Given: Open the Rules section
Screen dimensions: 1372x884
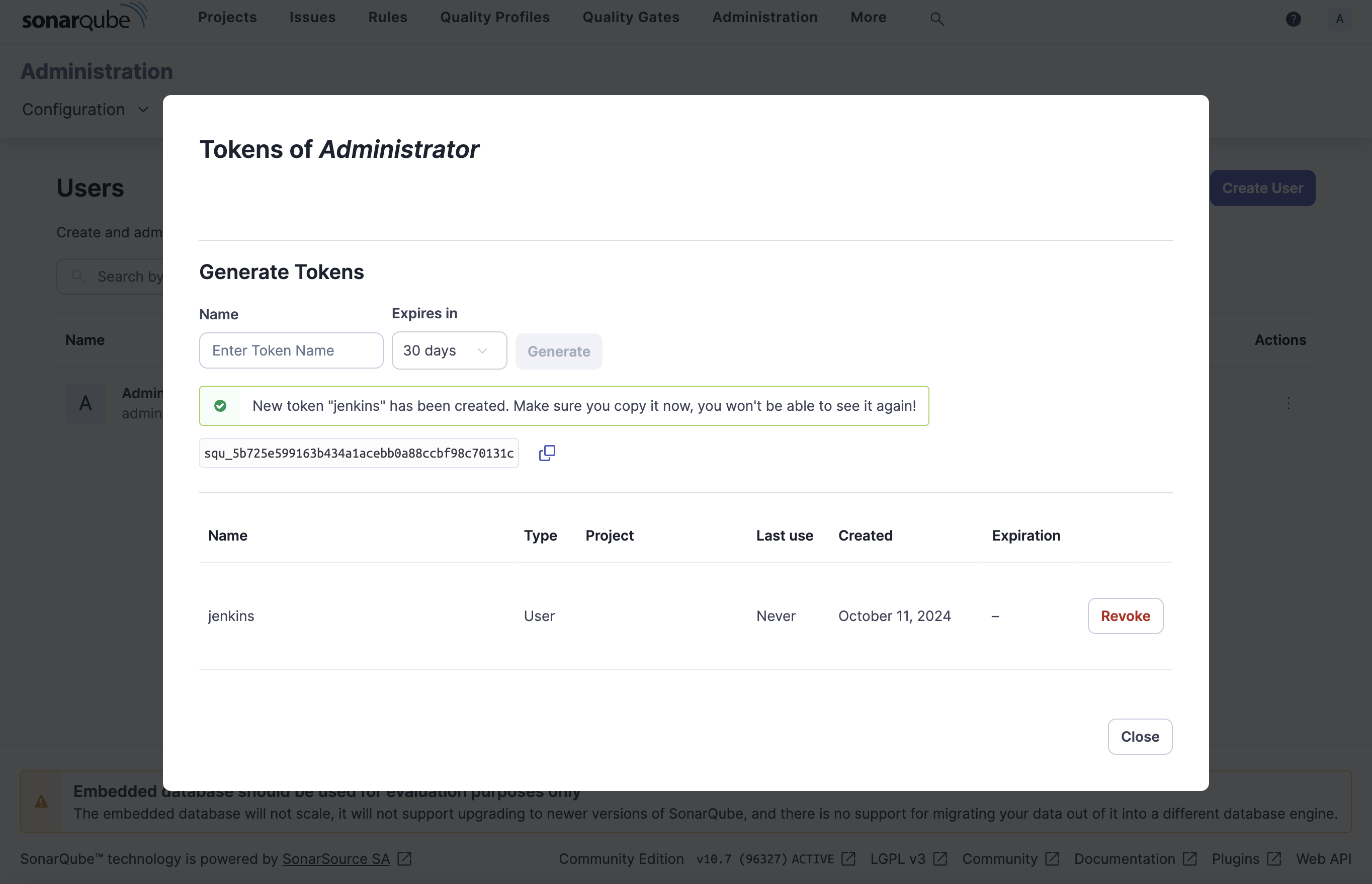Looking at the screenshot, I should pos(387,17).
